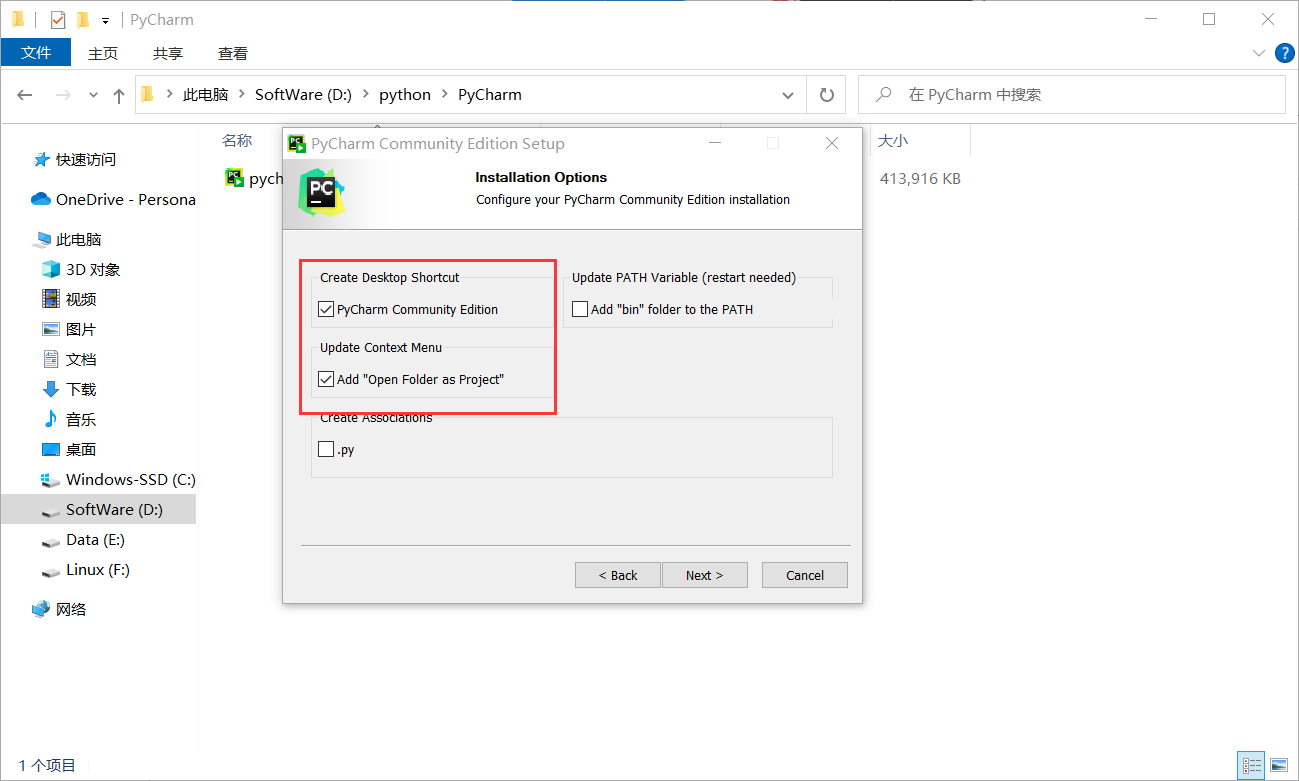Viewport: 1299px width, 781px height.
Task: Collapse the ribbon with the chevron
Action: click(x=1259, y=52)
